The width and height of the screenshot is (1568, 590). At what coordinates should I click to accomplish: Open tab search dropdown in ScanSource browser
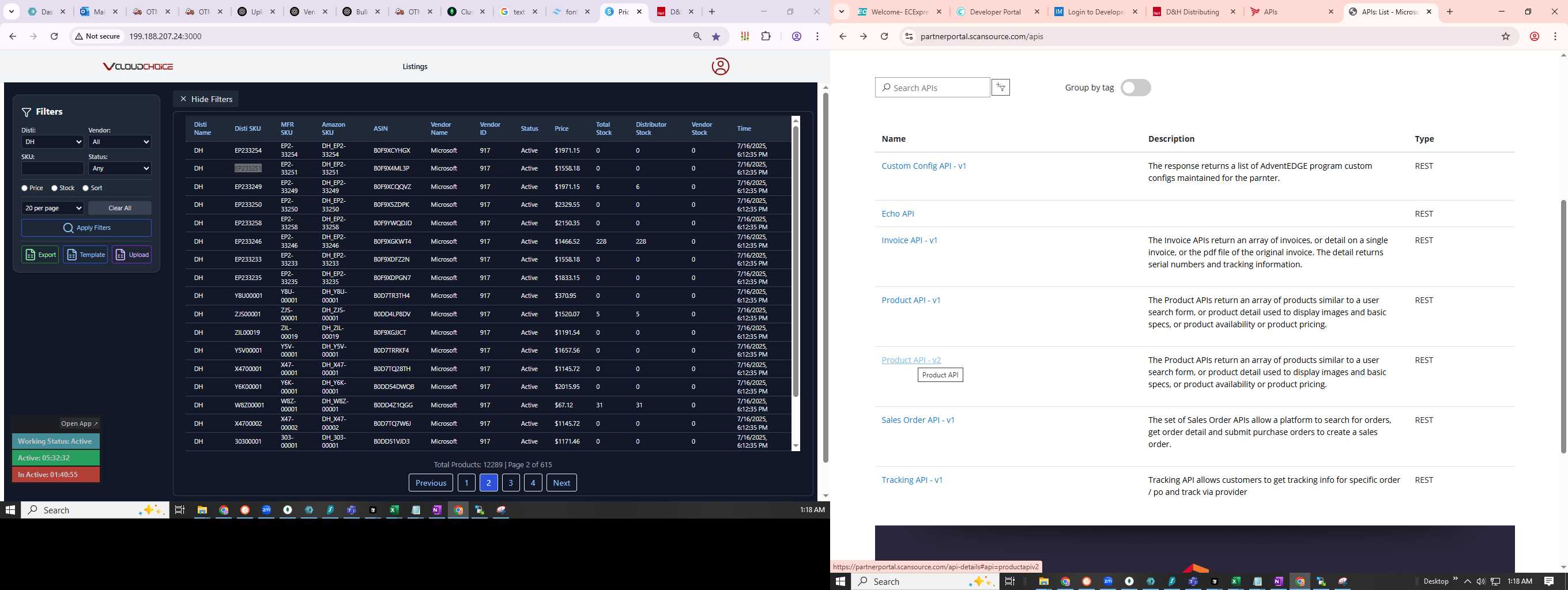click(x=841, y=12)
